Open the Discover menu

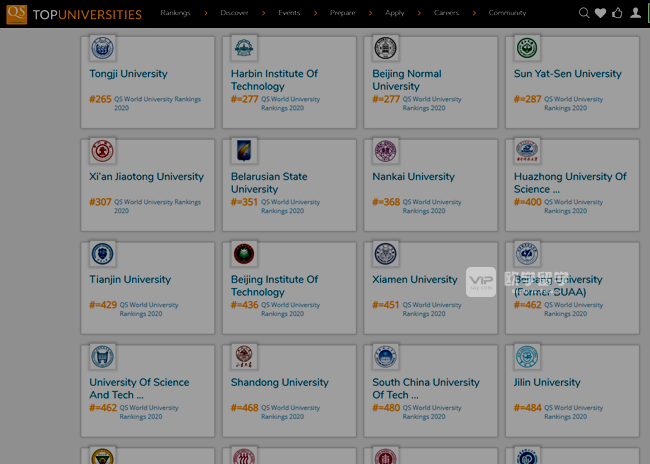click(x=234, y=13)
